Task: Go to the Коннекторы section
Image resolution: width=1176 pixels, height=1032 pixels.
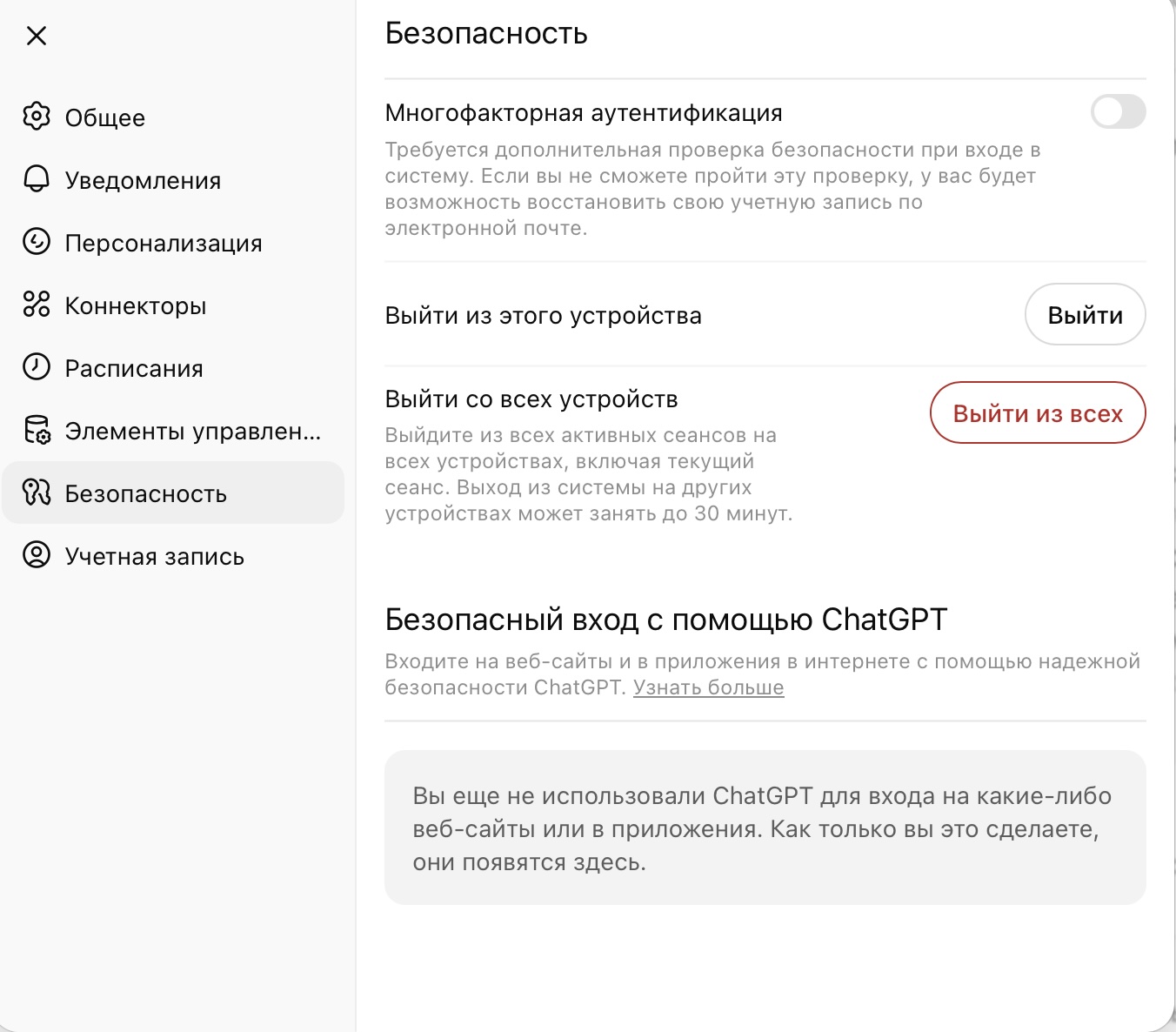Action: point(136,305)
